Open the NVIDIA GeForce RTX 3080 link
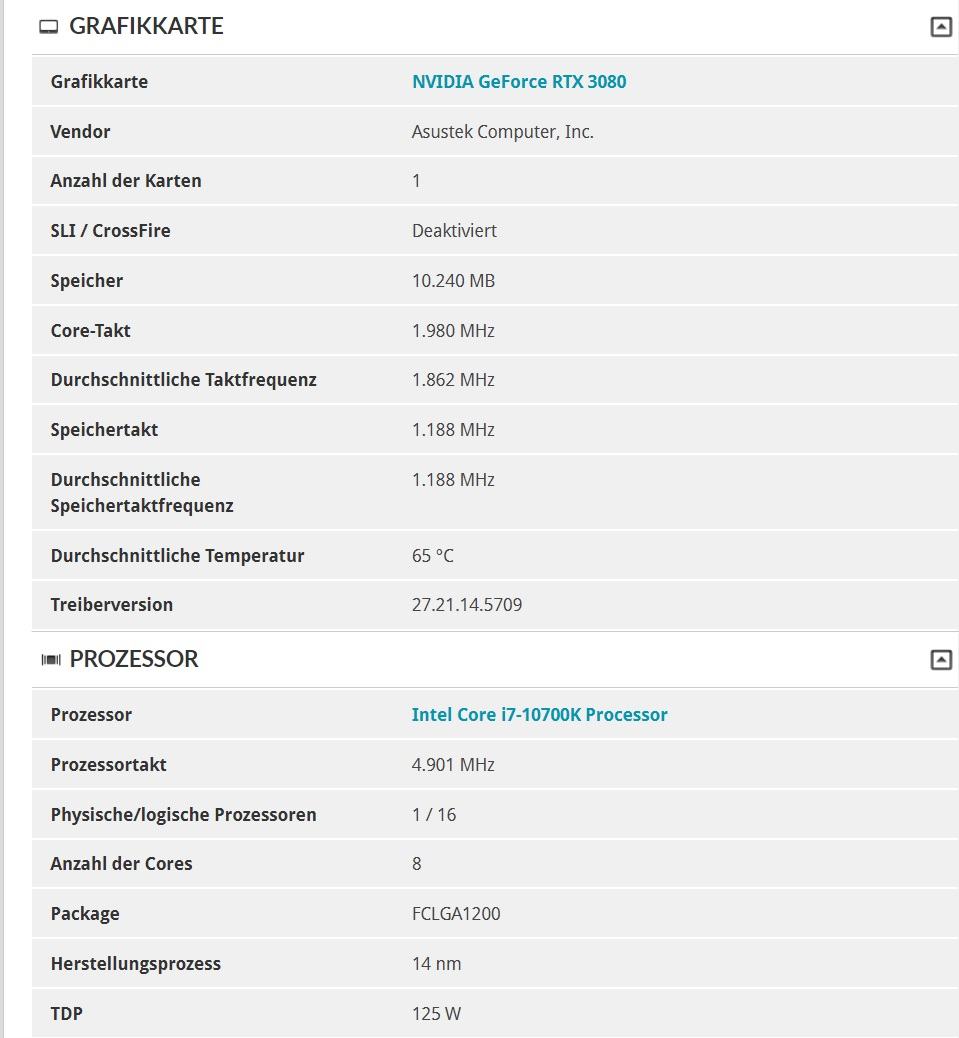The height and width of the screenshot is (1038, 959). click(x=519, y=81)
